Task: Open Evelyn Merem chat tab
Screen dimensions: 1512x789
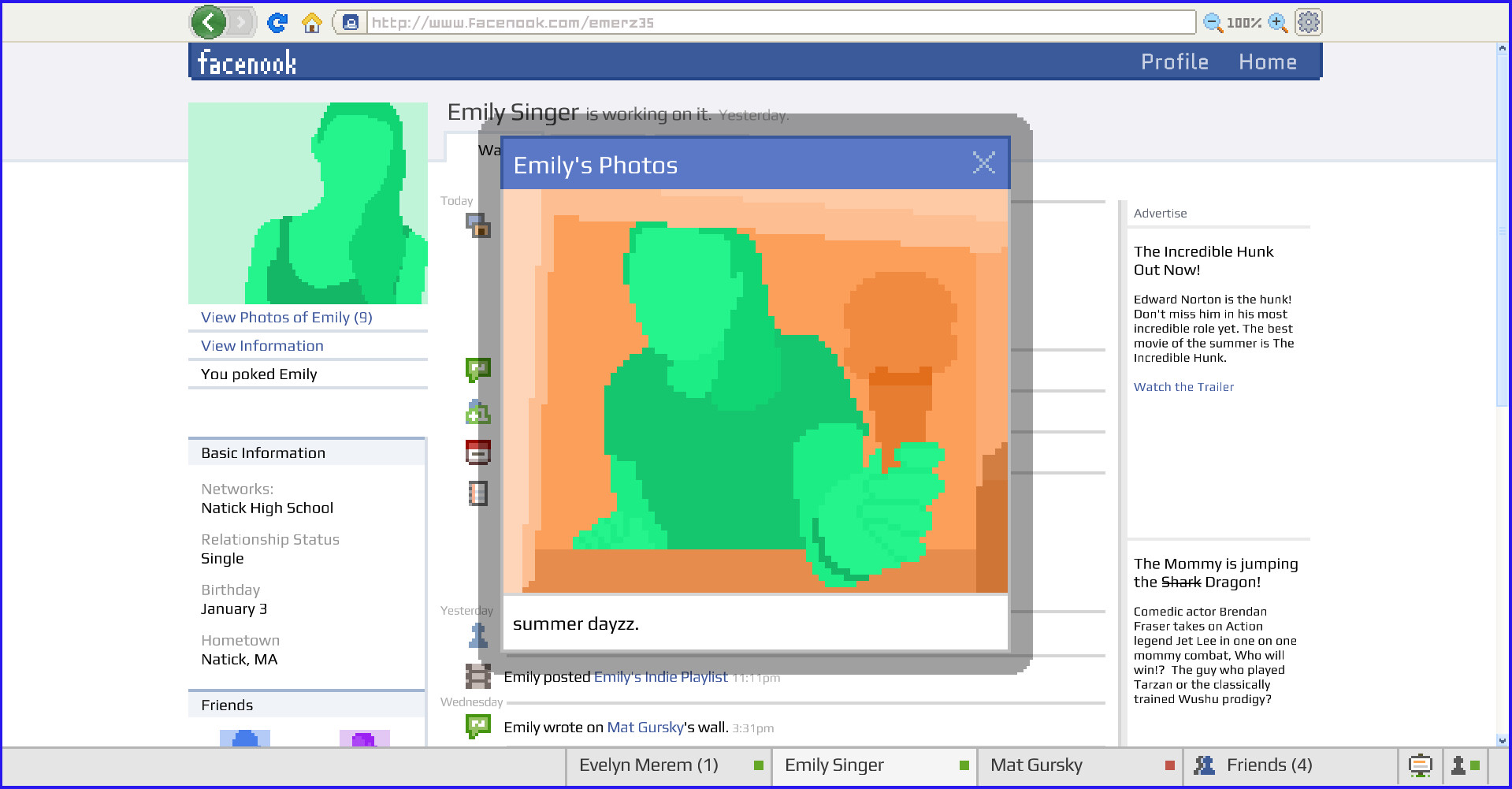Action: point(648,765)
